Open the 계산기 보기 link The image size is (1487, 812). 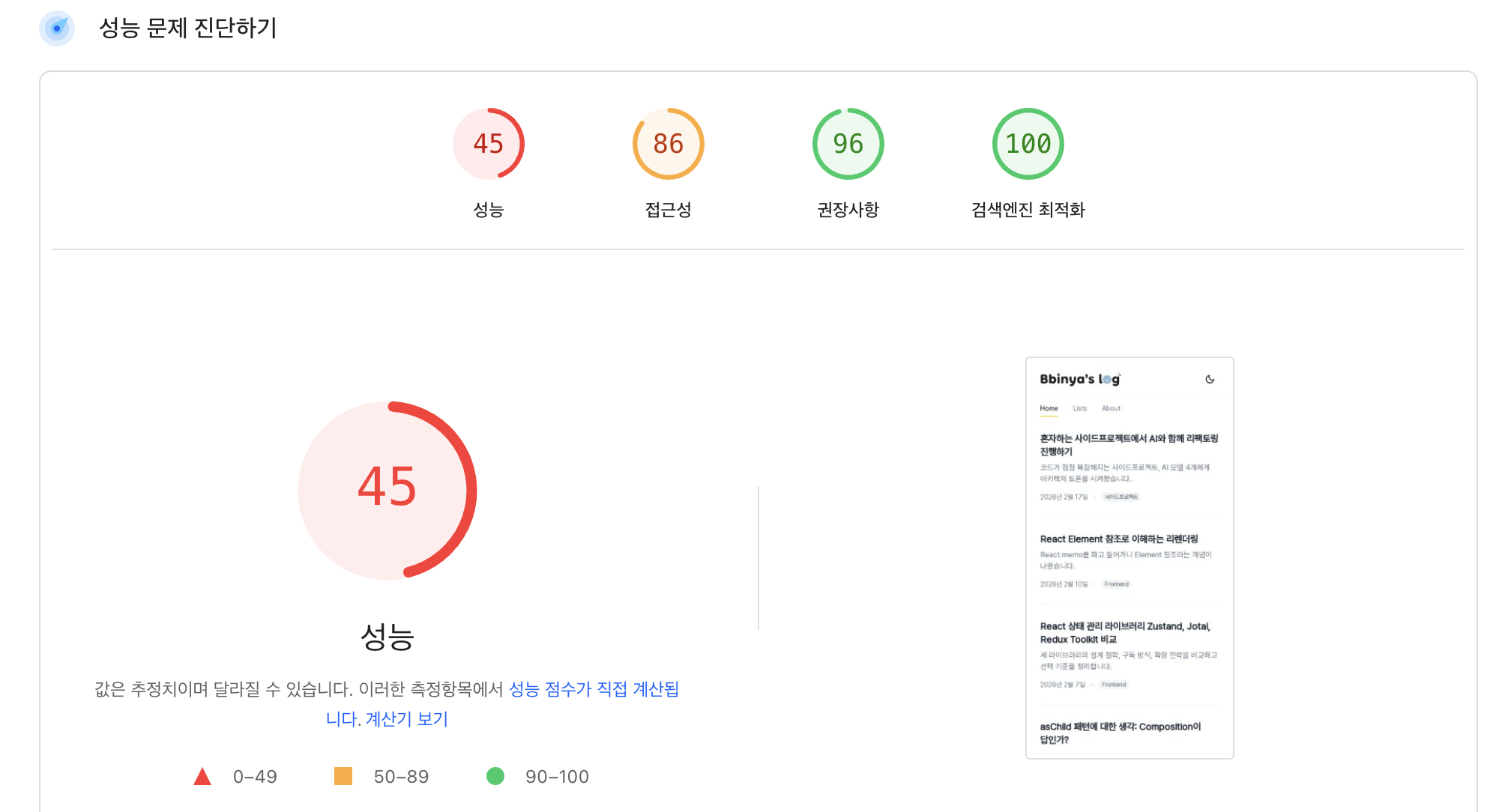[x=405, y=718]
